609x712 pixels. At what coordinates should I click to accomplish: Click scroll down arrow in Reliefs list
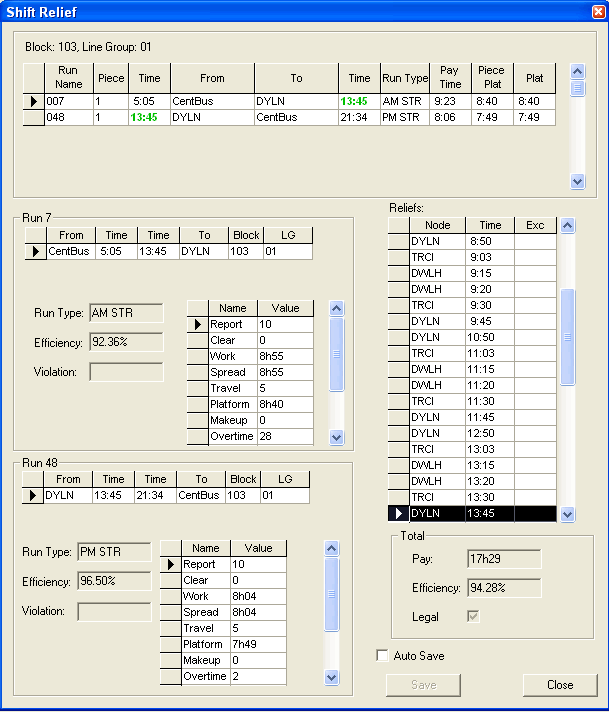tap(568, 514)
